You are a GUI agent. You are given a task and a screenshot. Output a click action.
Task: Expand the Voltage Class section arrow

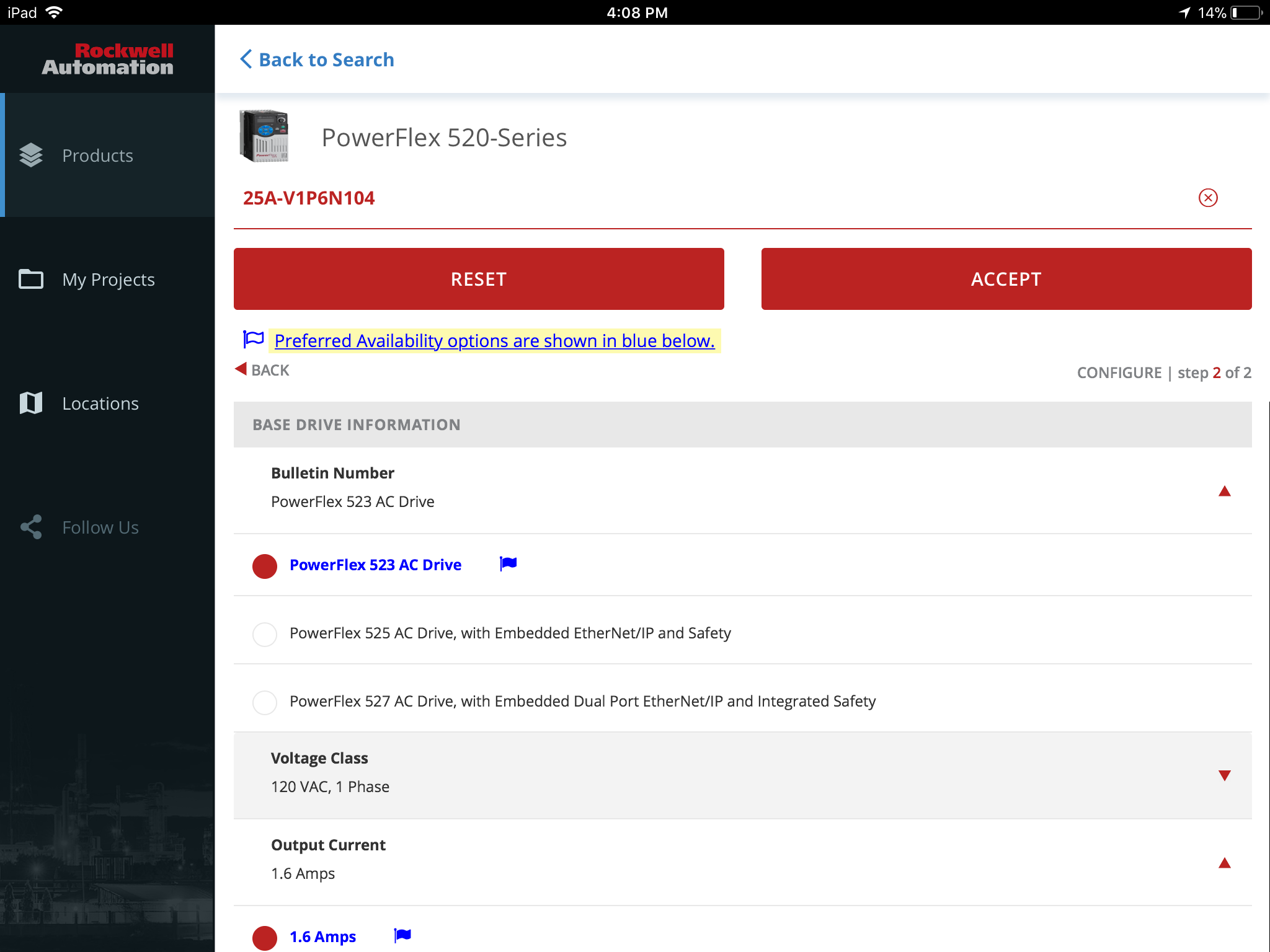(x=1224, y=775)
